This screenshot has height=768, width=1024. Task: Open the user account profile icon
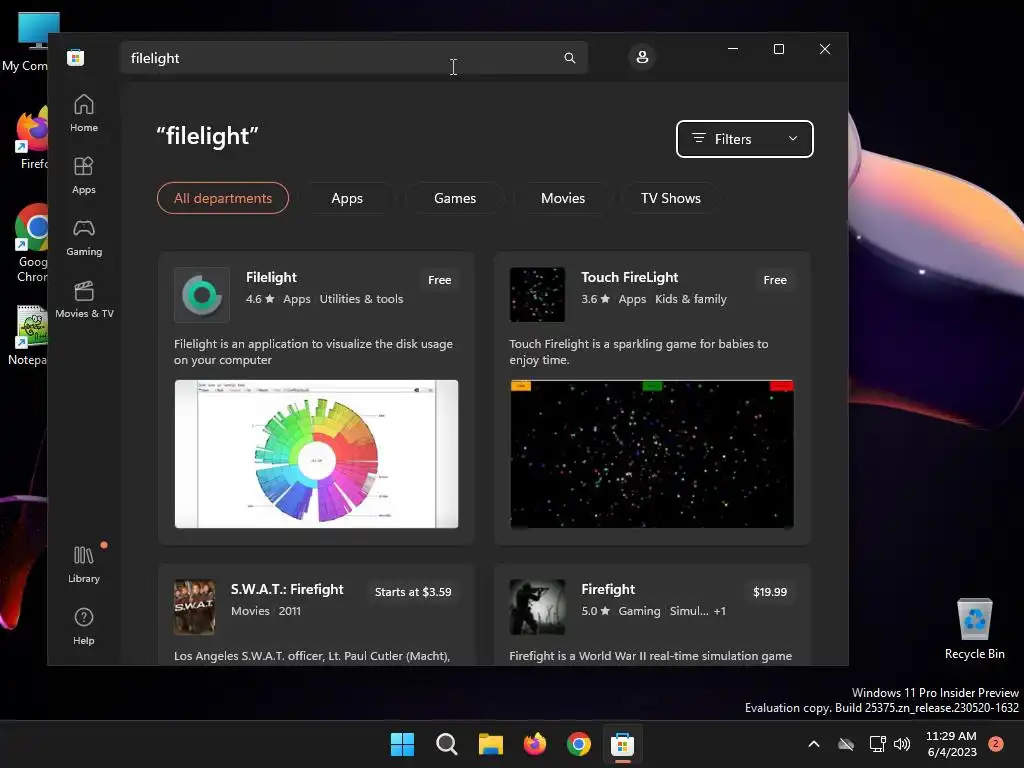[x=642, y=57]
